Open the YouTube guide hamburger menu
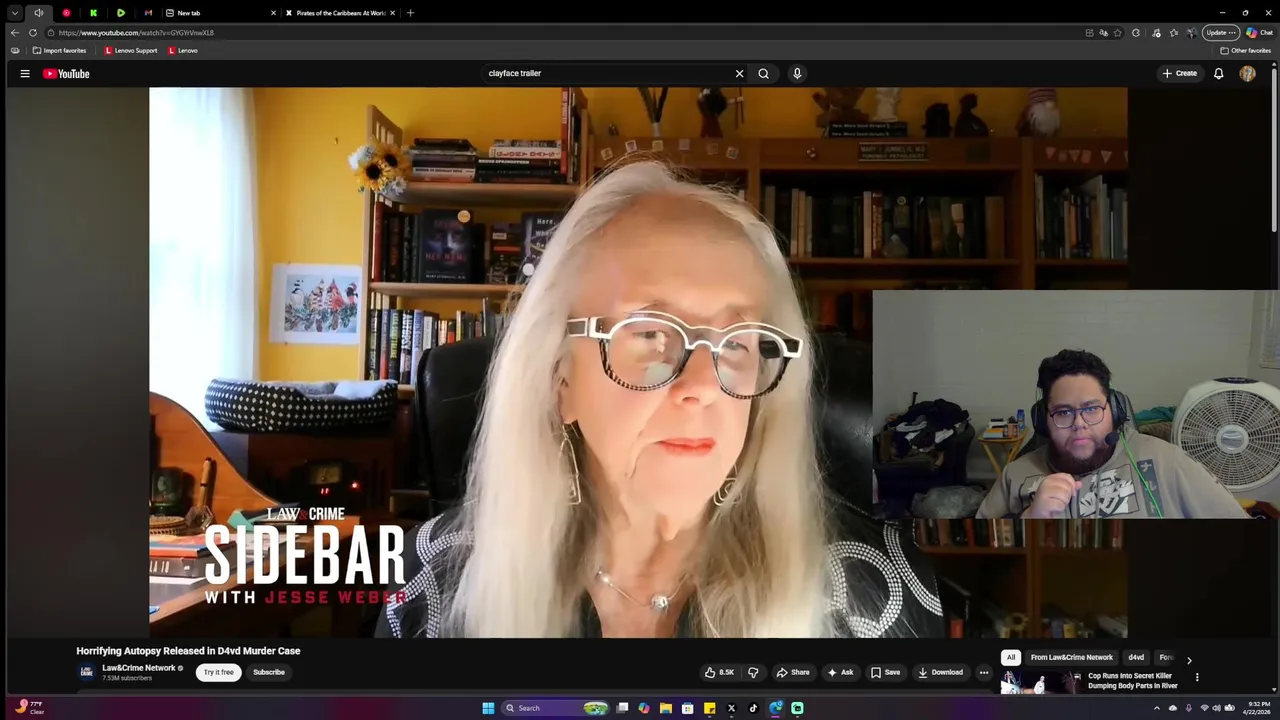 pyautogui.click(x=25, y=73)
